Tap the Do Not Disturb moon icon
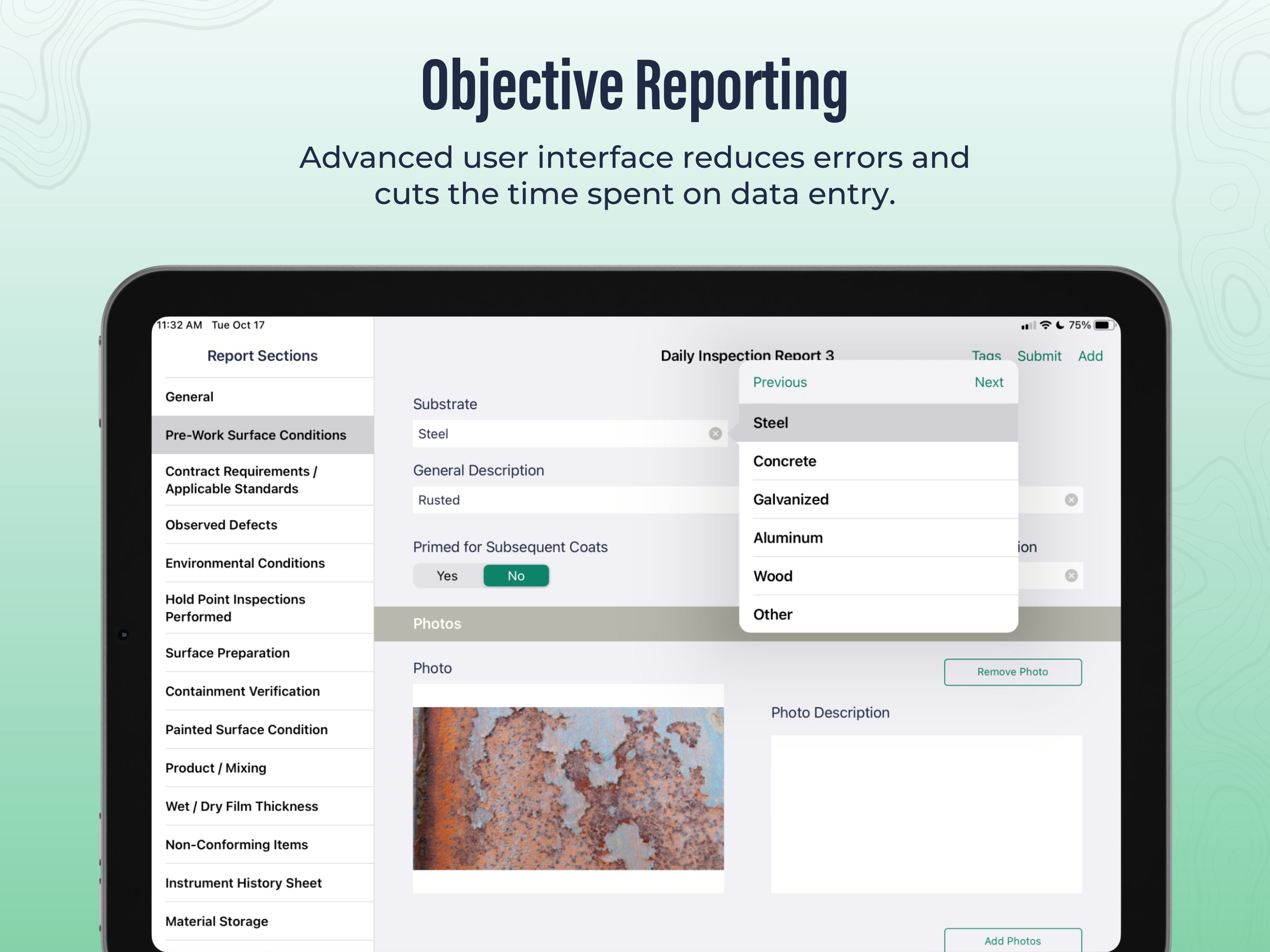Screen dimensions: 1270x952 1060,325
